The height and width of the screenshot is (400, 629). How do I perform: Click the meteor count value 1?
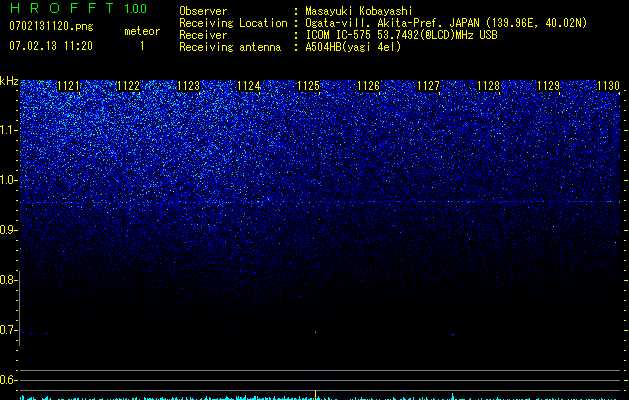pyautogui.click(x=142, y=46)
